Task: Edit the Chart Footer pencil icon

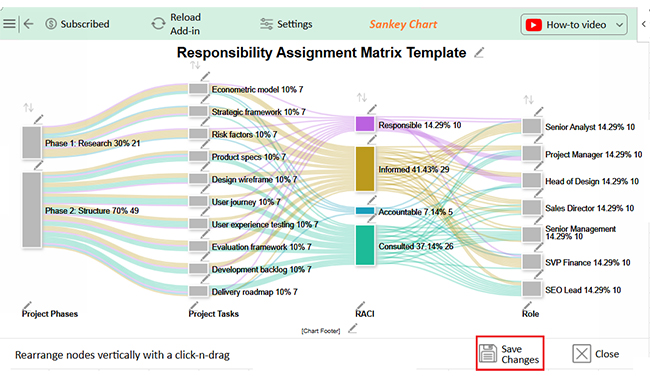Action: (352, 329)
